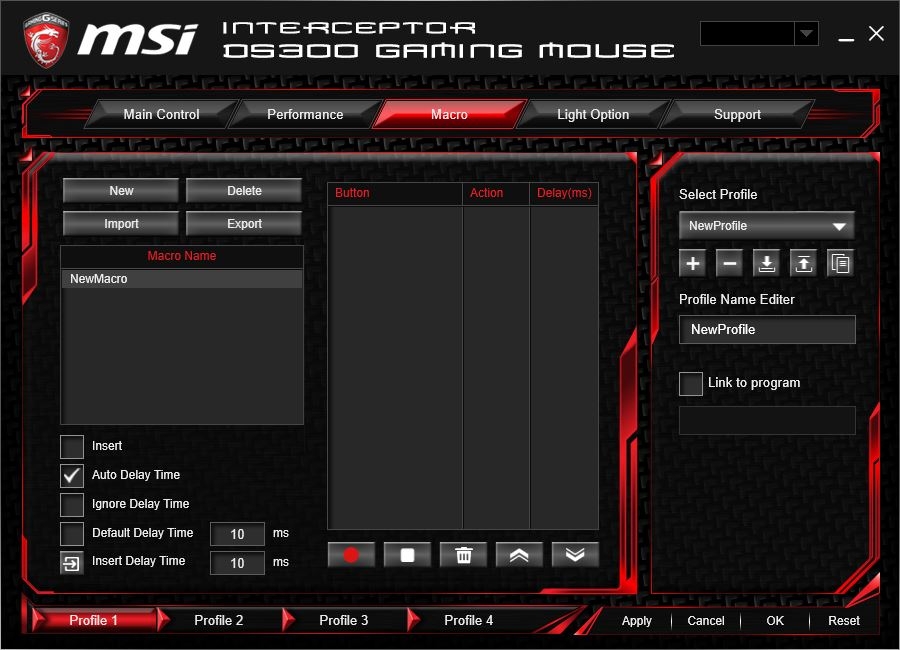900x650 pixels.
Task: Move macro step down with double chevron
Action: click(575, 555)
